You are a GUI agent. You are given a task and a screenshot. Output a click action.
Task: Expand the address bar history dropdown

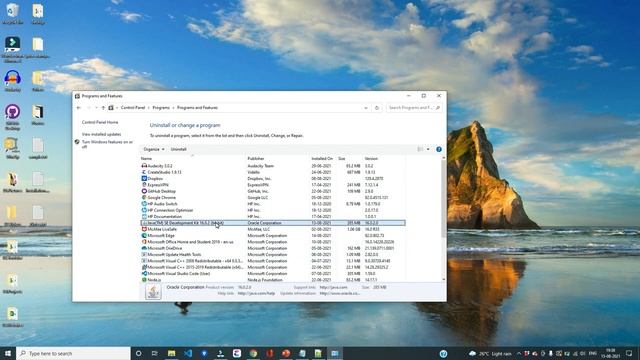pos(366,108)
